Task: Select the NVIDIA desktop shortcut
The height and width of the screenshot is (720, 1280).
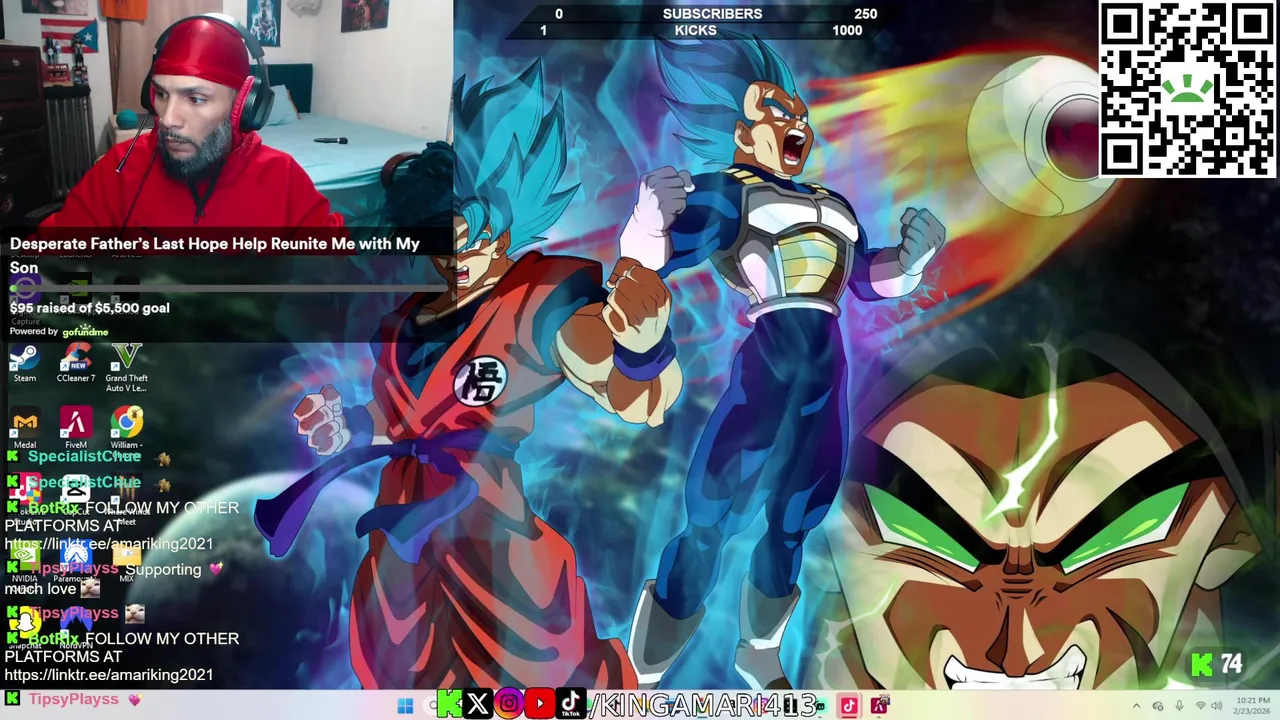Action: coord(24,562)
